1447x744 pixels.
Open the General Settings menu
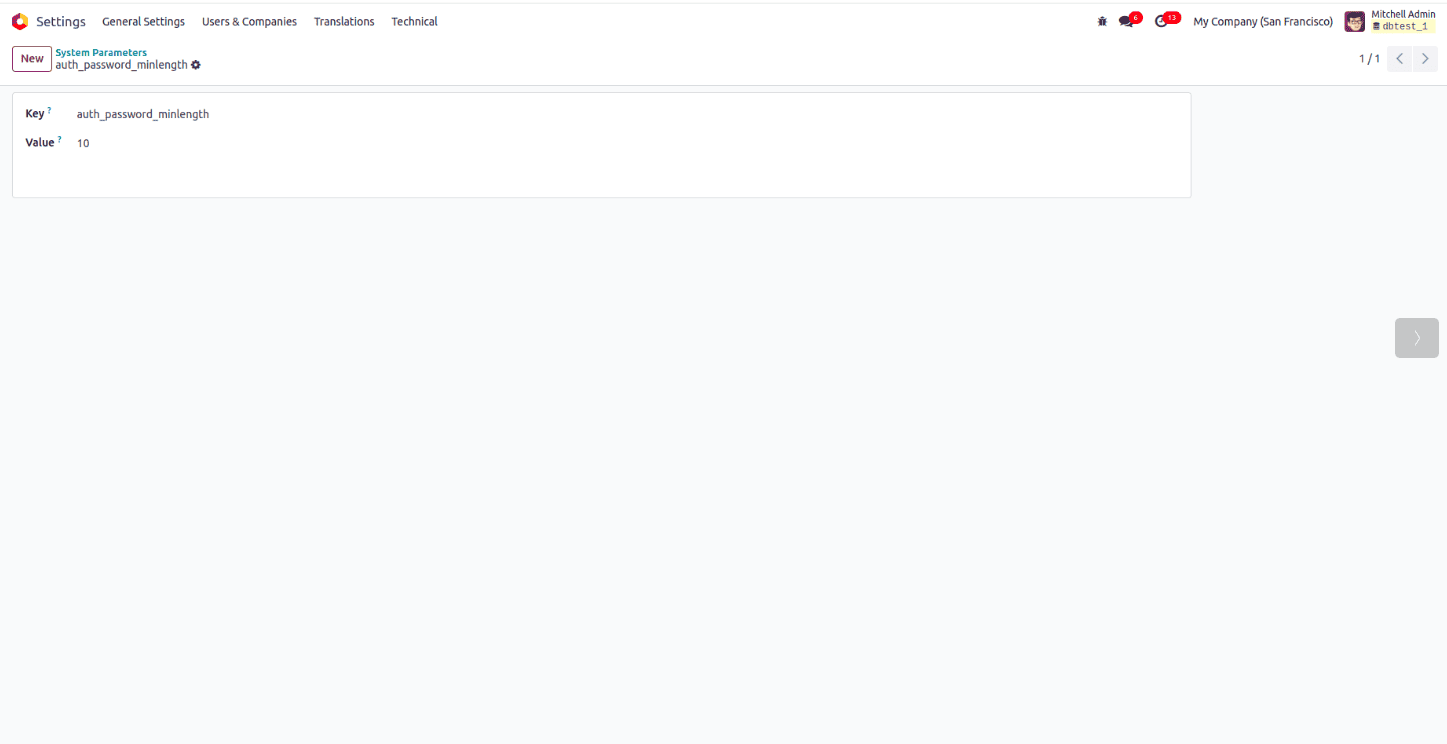click(143, 21)
